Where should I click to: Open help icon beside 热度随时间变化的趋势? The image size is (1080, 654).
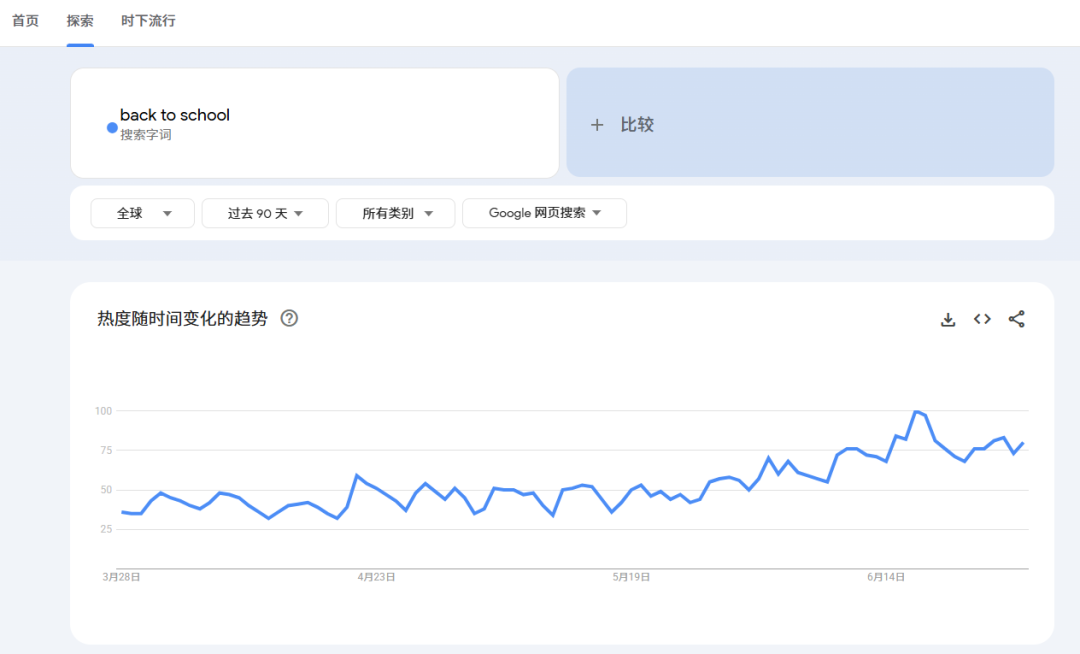tap(289, 319)
